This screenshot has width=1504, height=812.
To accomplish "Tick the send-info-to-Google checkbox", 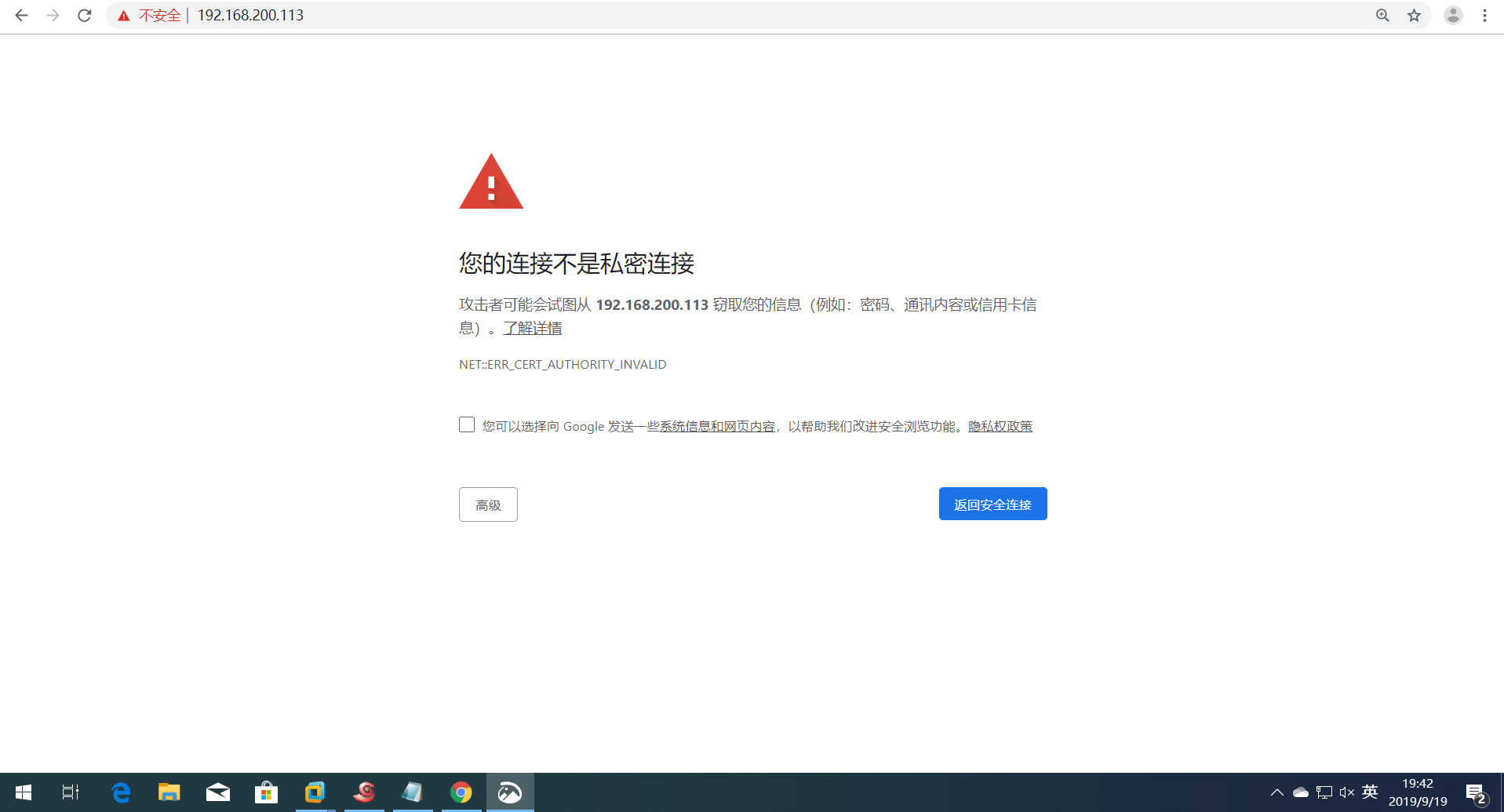I will pyautogui.click(x=467, y=424).
